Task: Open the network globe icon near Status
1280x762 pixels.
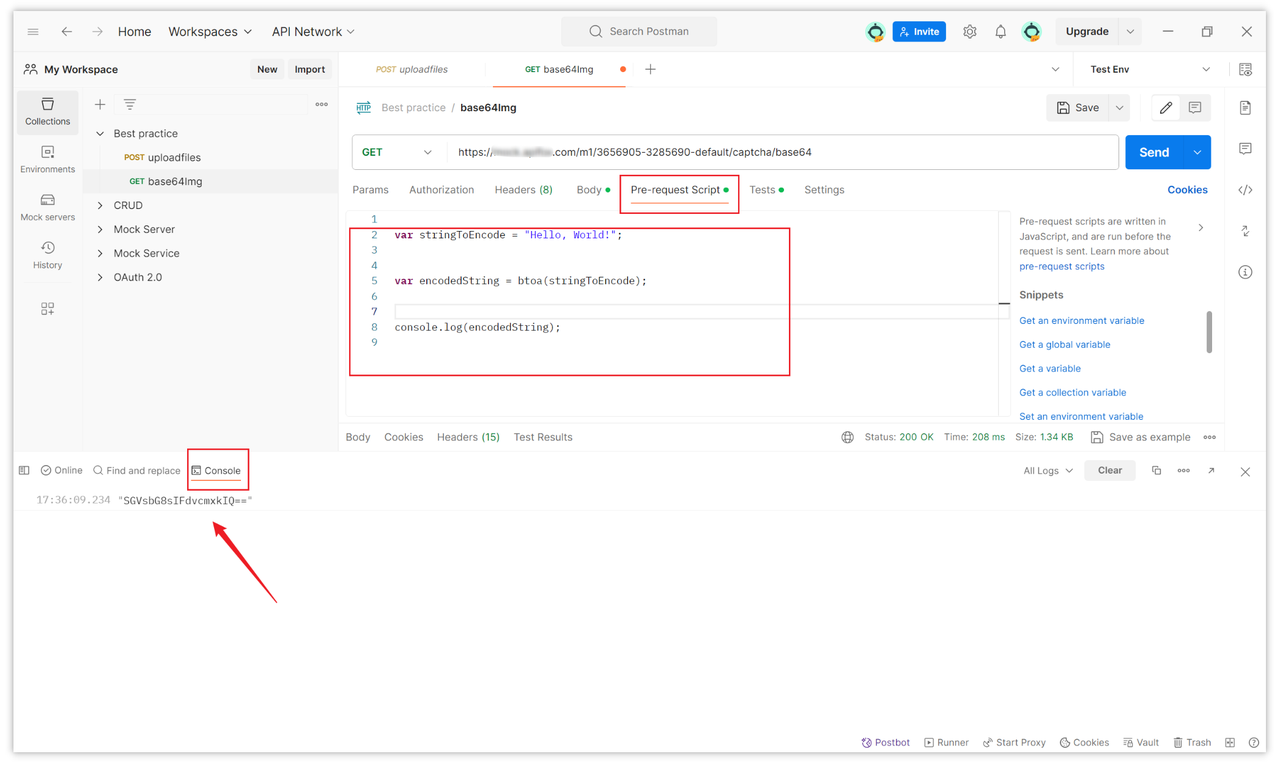Action: (847, 437)
